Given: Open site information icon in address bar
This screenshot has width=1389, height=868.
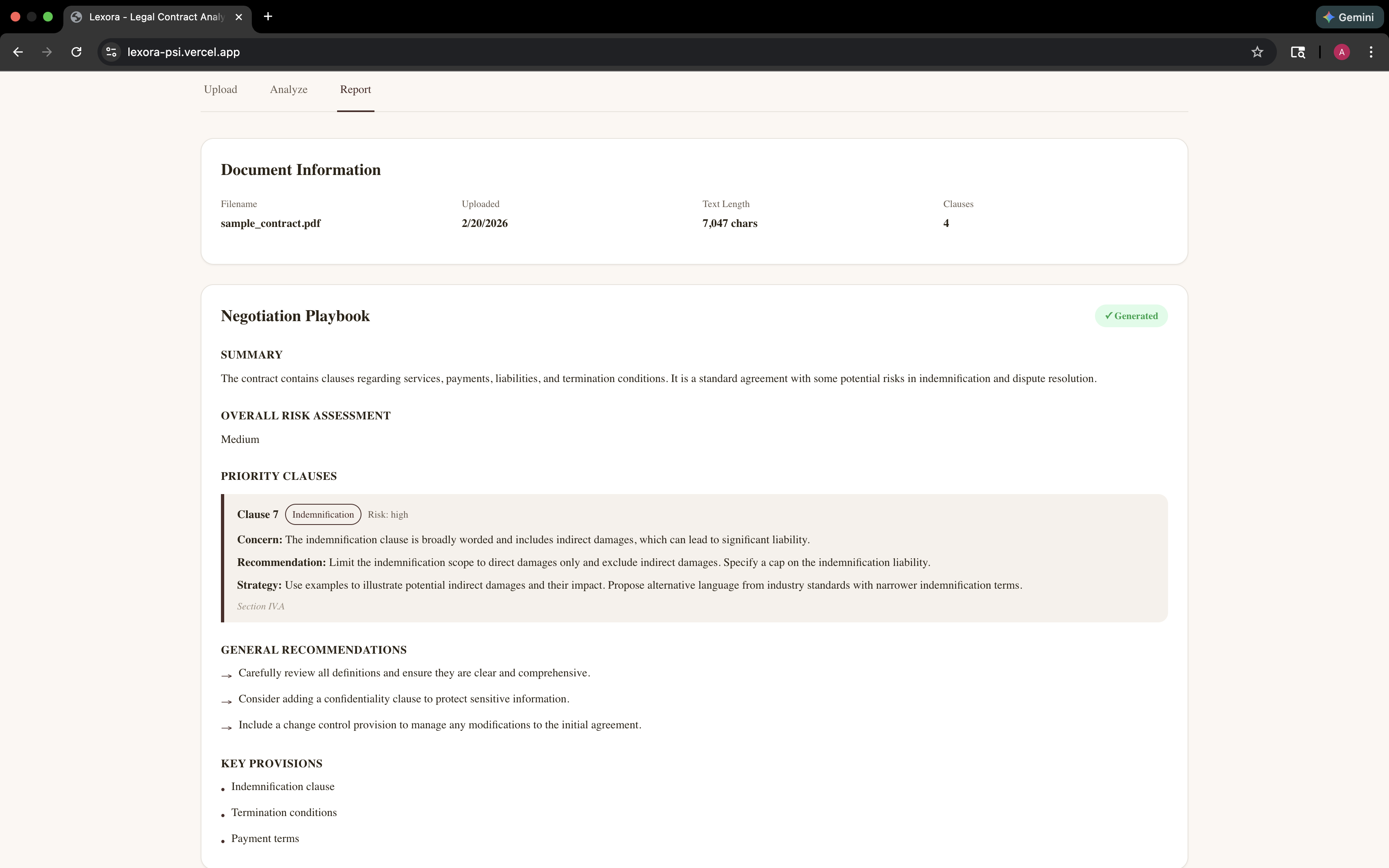Looking at the screenshot, I should (x=111, y=52).
